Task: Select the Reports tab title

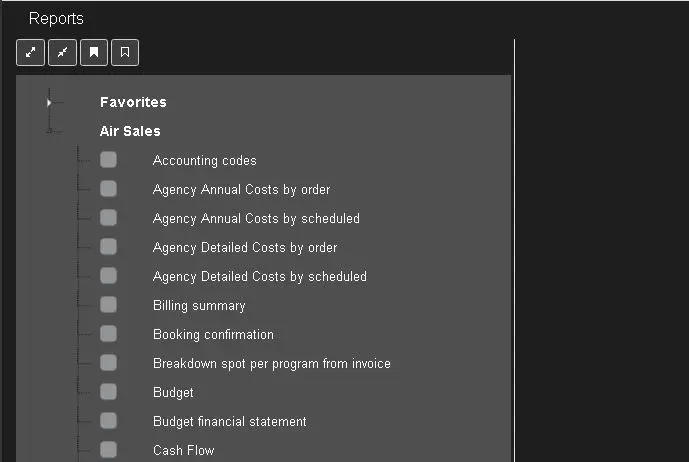Action: 56,19
